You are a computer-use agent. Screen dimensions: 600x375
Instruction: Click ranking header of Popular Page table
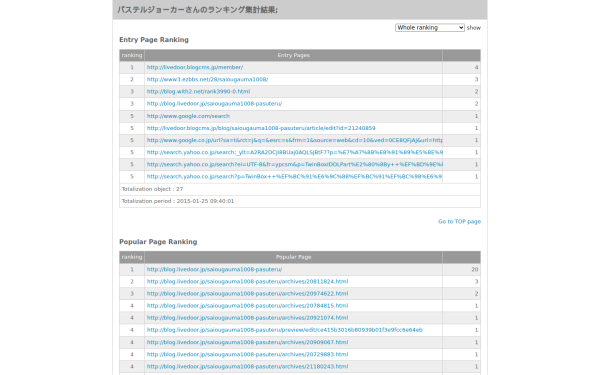(132, 257)
